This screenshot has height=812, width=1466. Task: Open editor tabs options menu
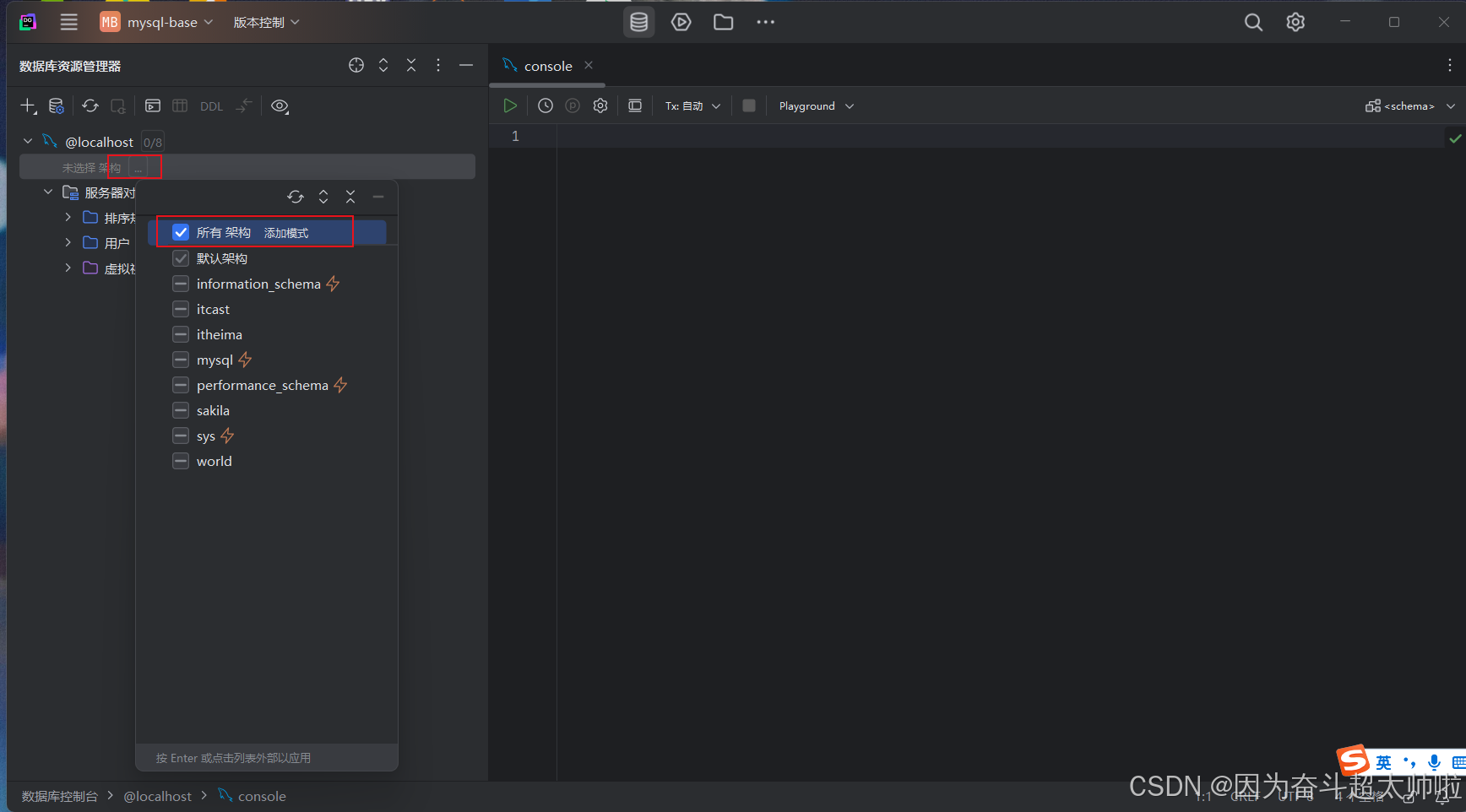[x=1450, y=65]
